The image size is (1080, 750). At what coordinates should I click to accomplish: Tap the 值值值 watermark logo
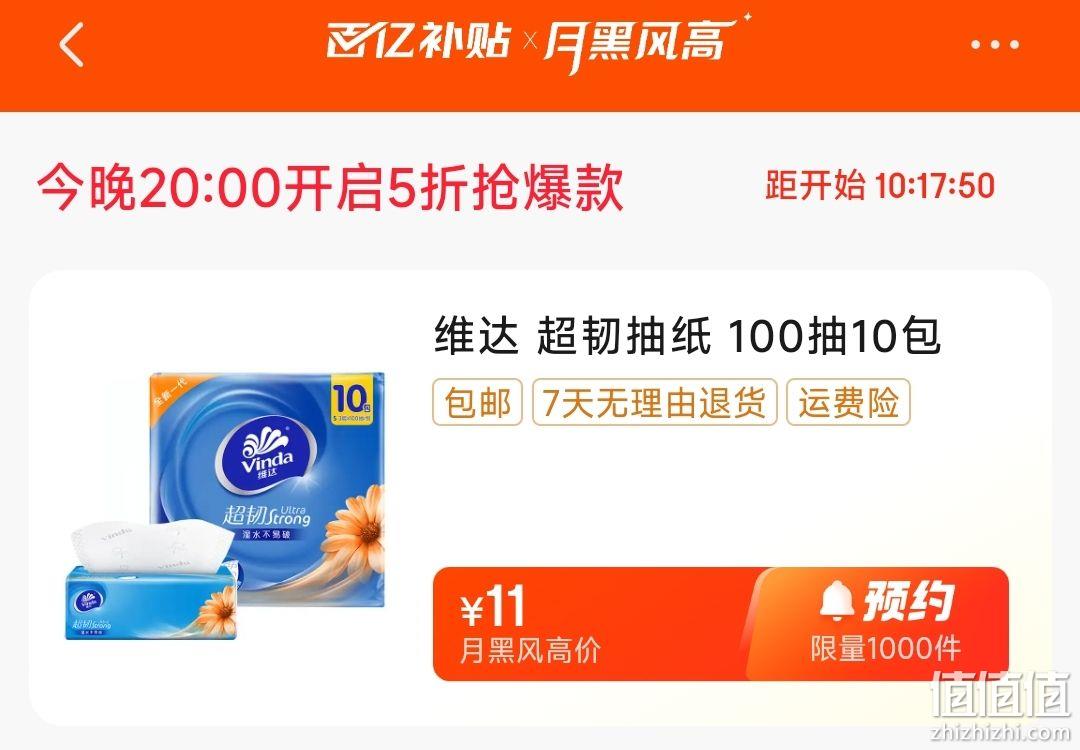[1000, 694]
